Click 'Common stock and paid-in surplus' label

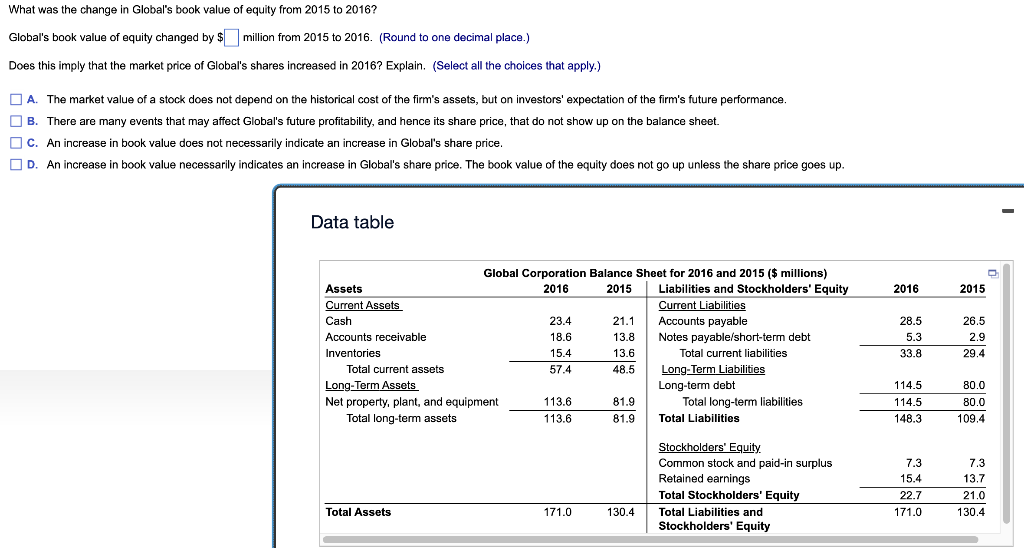click(x=745, y=463)
